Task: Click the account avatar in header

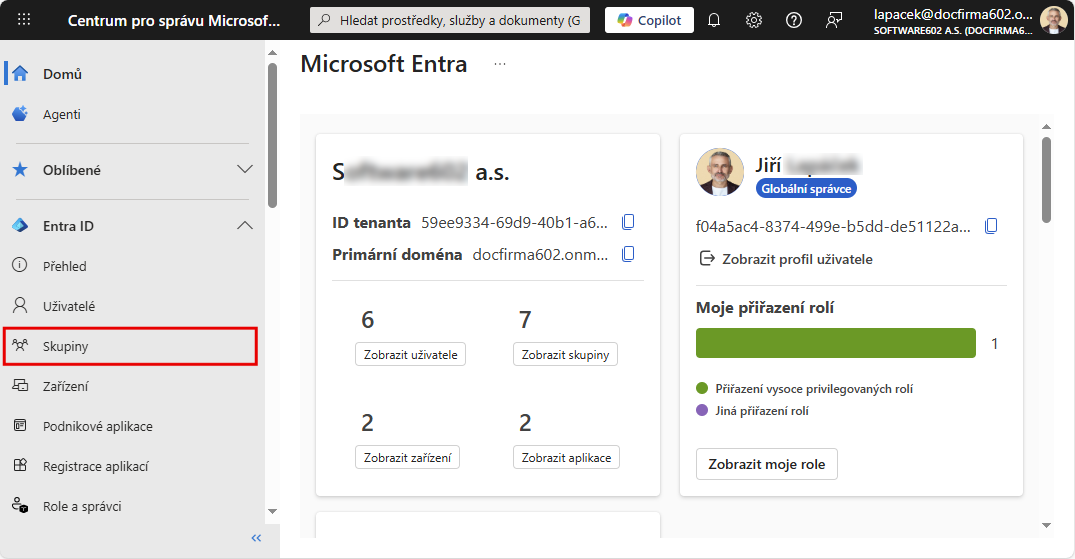Action: (1053, 20)
